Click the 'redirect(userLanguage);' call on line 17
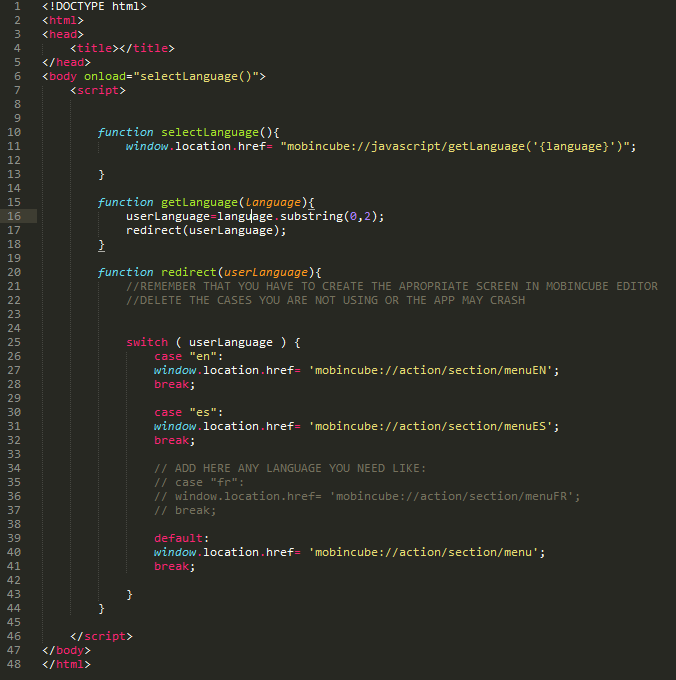The height and width of the screenshot is (680, 676). tap(206, 230)
